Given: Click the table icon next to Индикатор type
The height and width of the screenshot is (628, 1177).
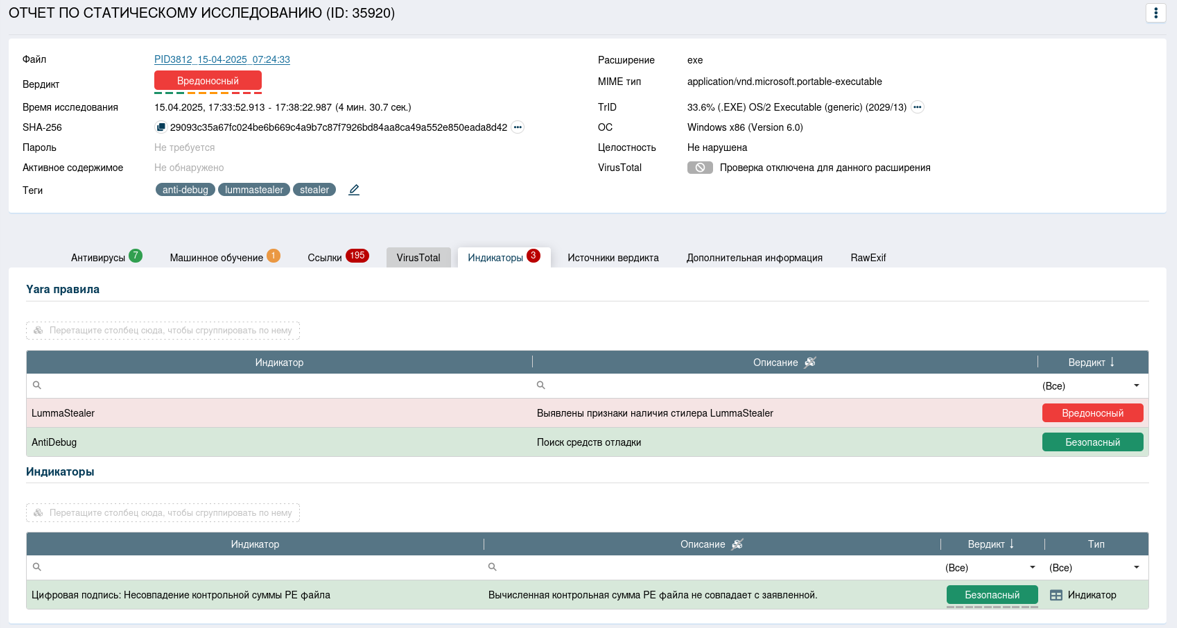Looking at the screenshot, I should click(x=1056, y=595).
